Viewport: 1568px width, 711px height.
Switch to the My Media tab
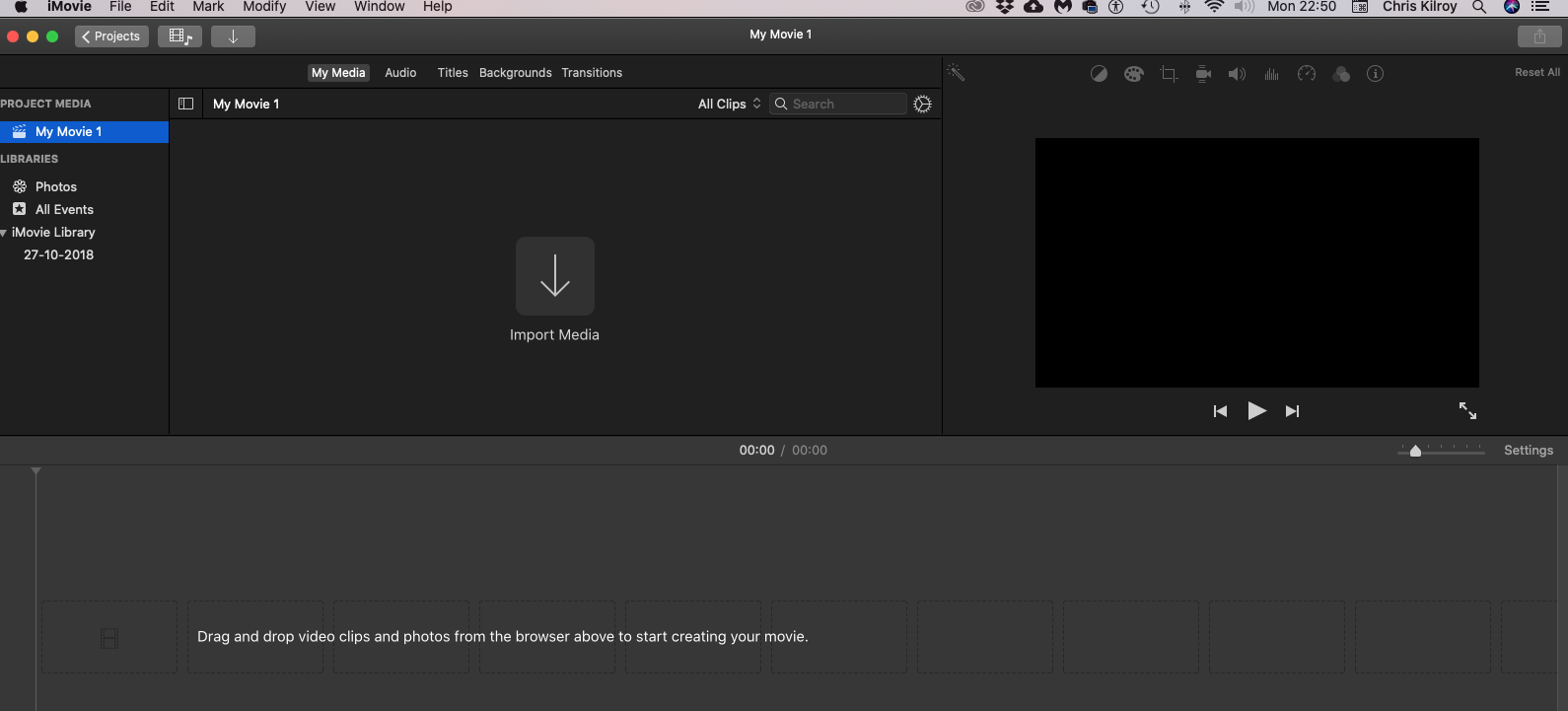click(x=338, y=73)
